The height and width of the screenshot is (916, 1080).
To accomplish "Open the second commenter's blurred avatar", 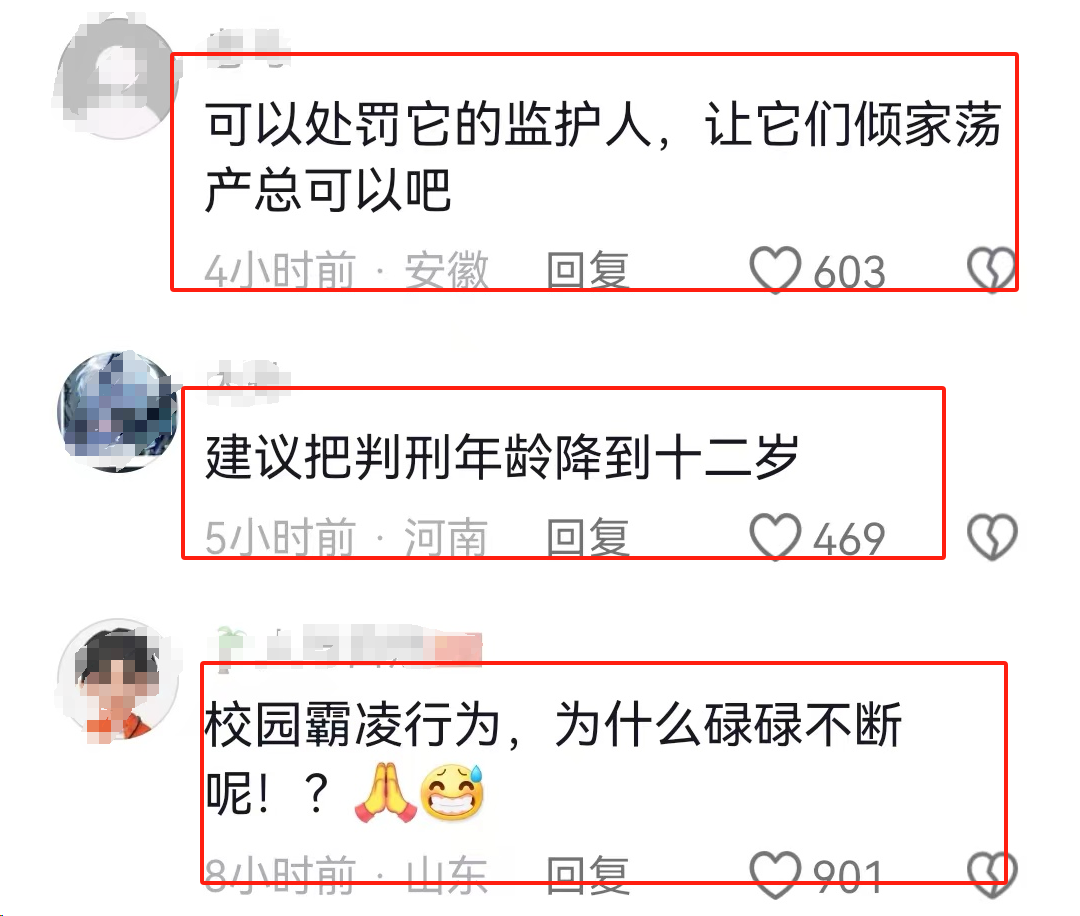I will pyautogui.click(x=118, y=411).
